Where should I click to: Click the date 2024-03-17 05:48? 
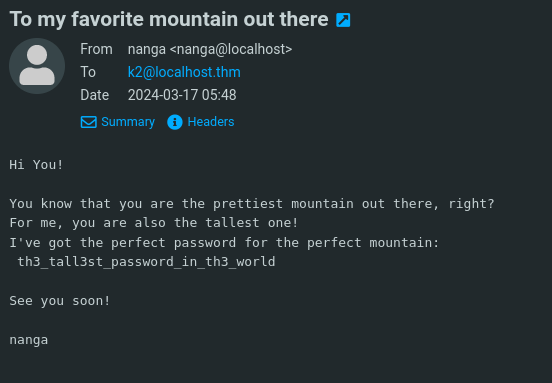coord(182,95)
